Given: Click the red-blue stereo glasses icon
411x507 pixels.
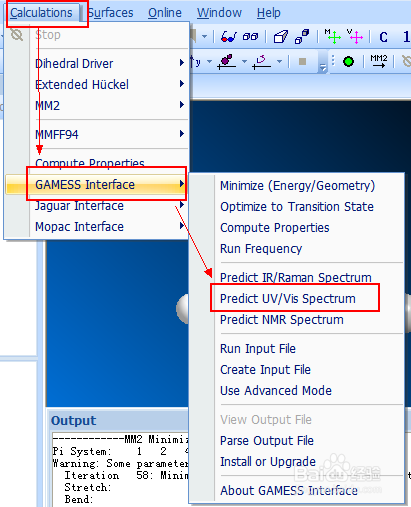Looking at the screenshot, I should pos(229,36).
